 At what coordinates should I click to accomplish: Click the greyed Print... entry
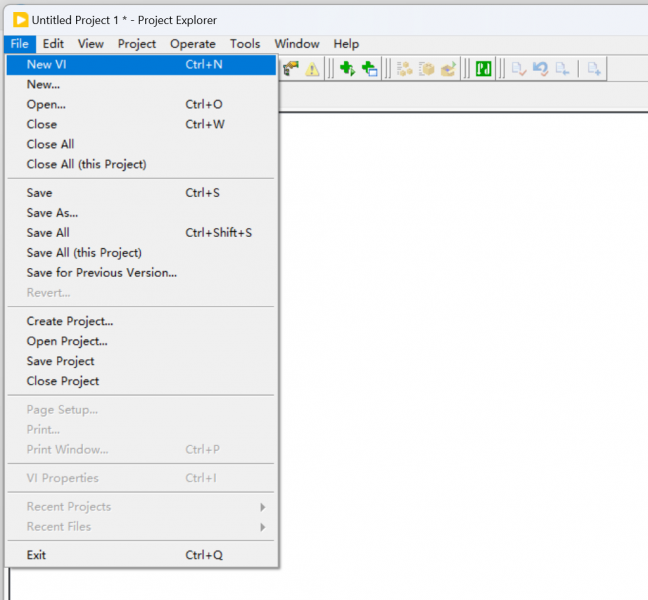tap(141, 430)
